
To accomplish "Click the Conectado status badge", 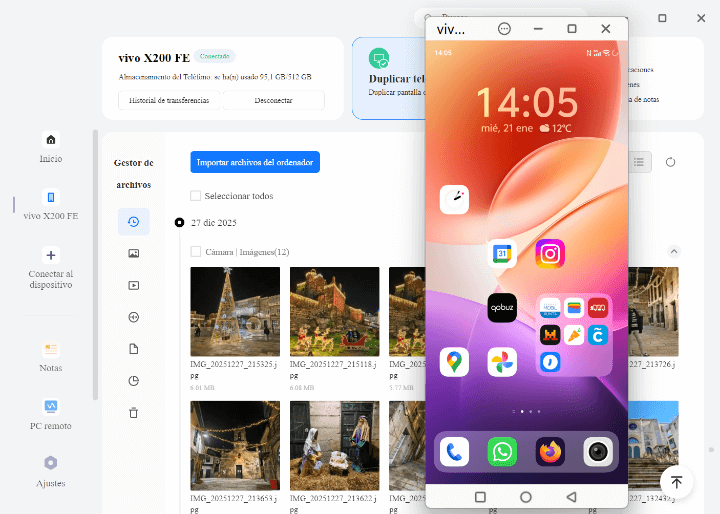I will (214, 56).
